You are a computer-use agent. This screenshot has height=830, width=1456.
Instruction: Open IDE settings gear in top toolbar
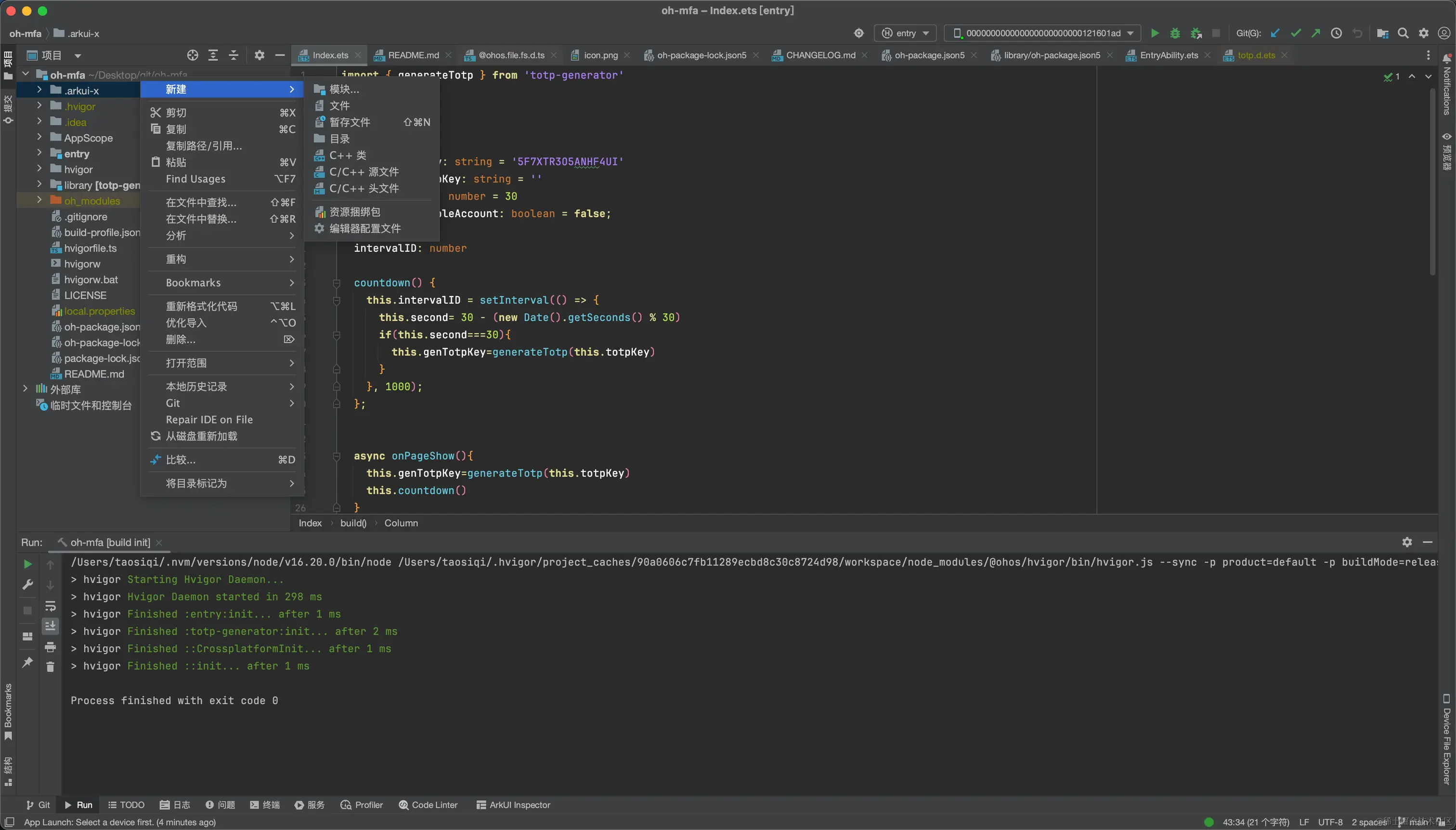pos(1424,33)
